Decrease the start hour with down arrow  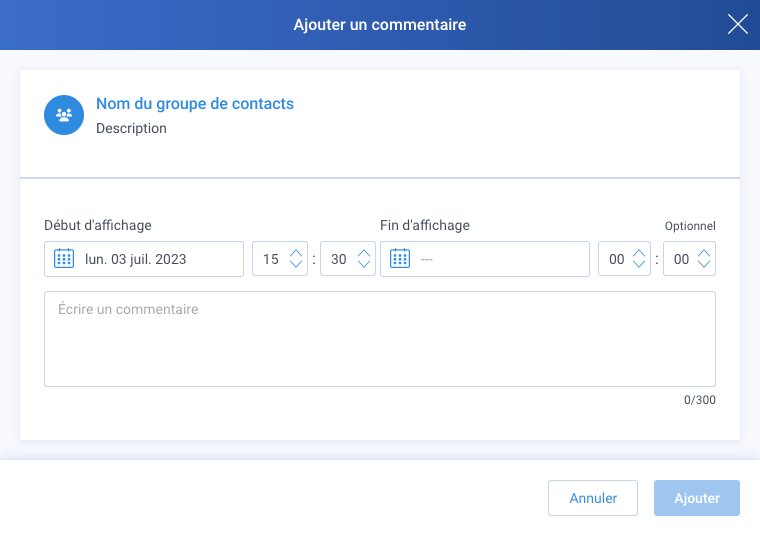[x=296, y=264]
